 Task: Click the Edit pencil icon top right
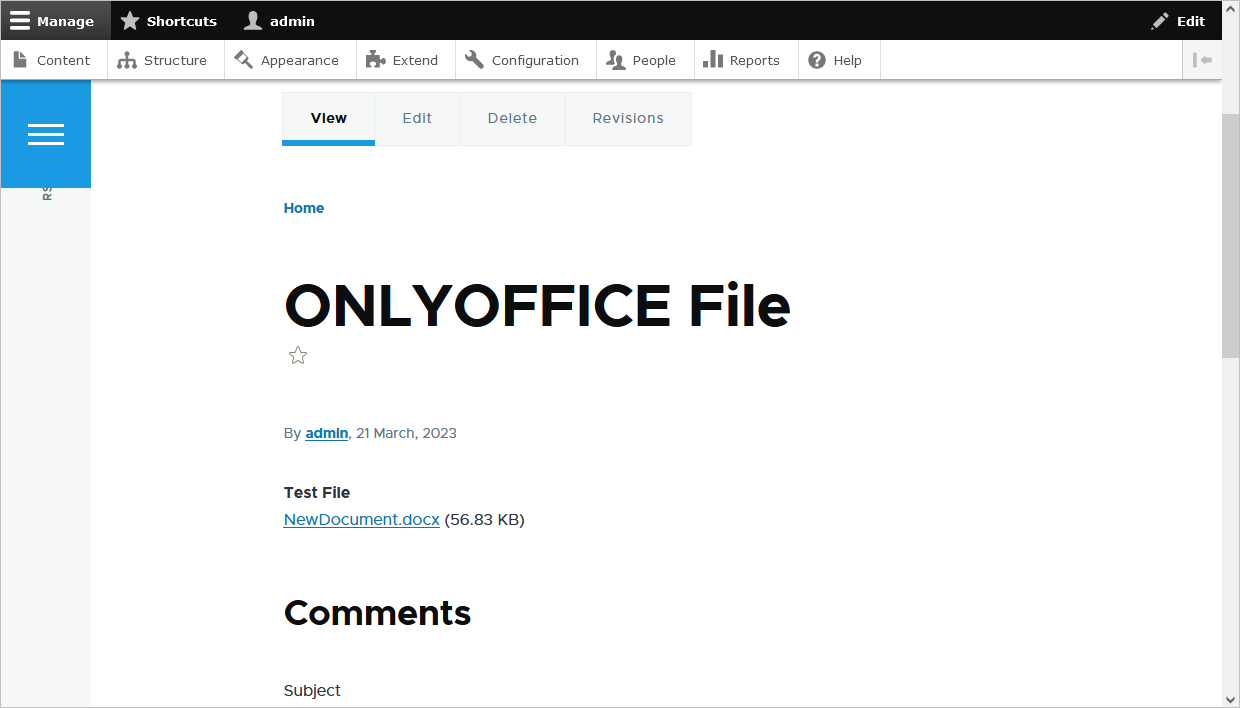tap(1159, 20)
